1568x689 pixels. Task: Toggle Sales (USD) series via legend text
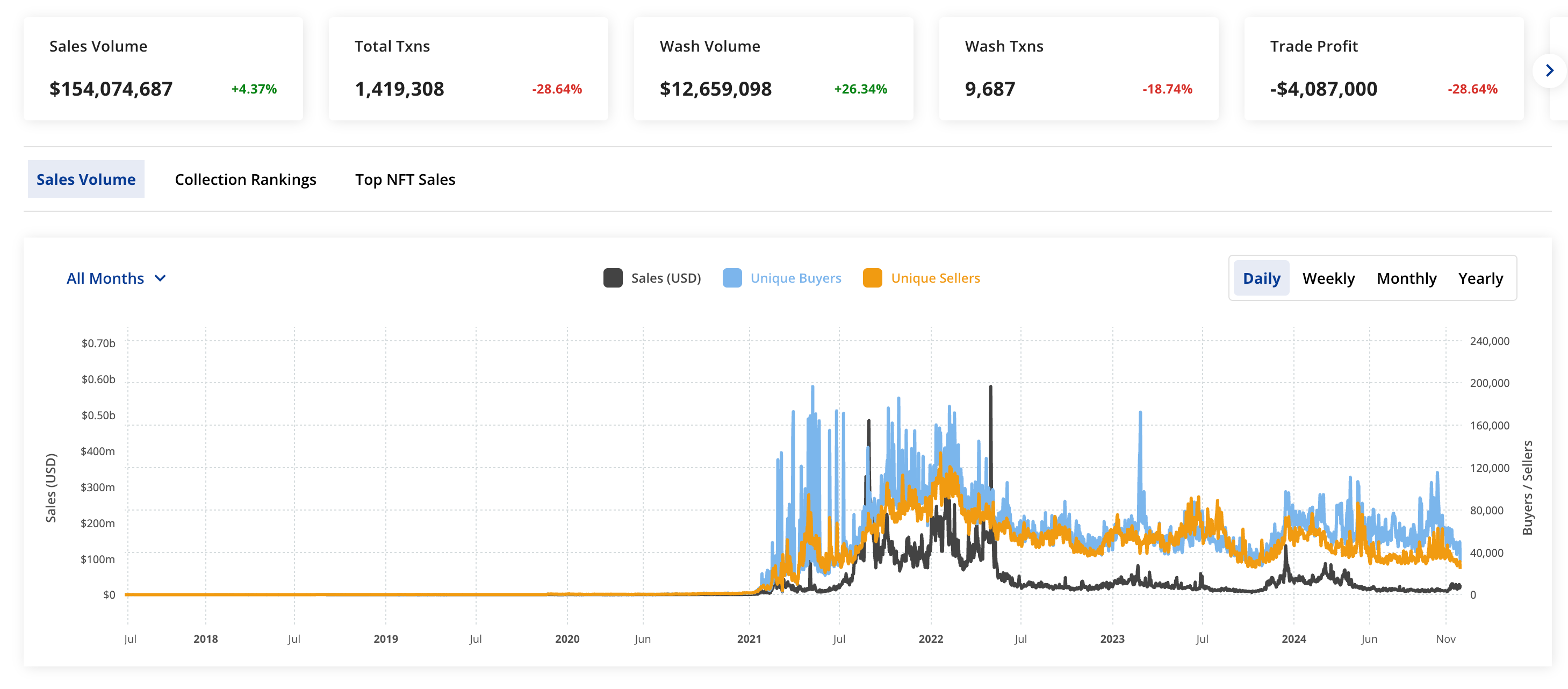pos(665,278)
